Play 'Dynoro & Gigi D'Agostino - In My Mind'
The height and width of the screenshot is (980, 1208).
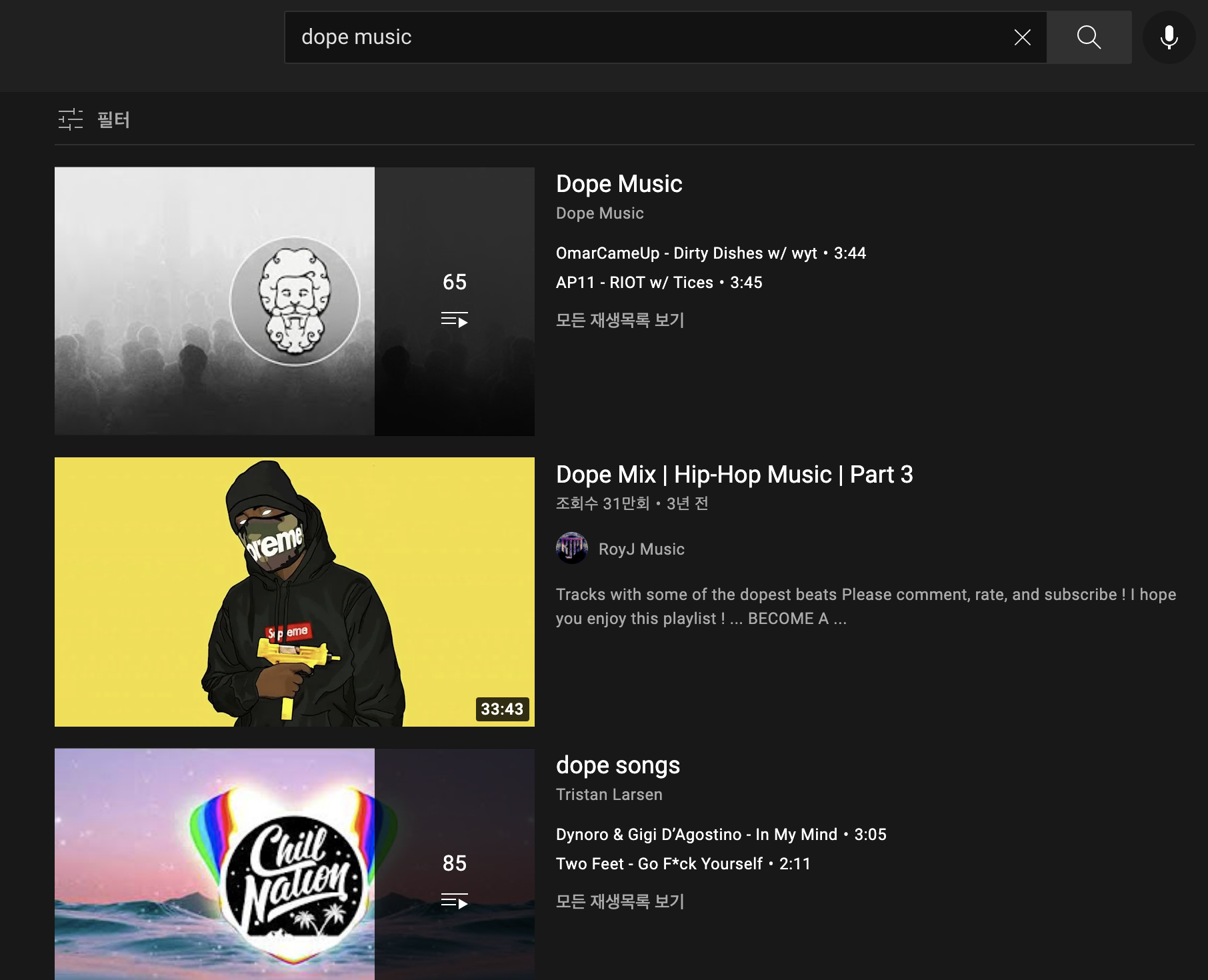[x=721, y=835]
